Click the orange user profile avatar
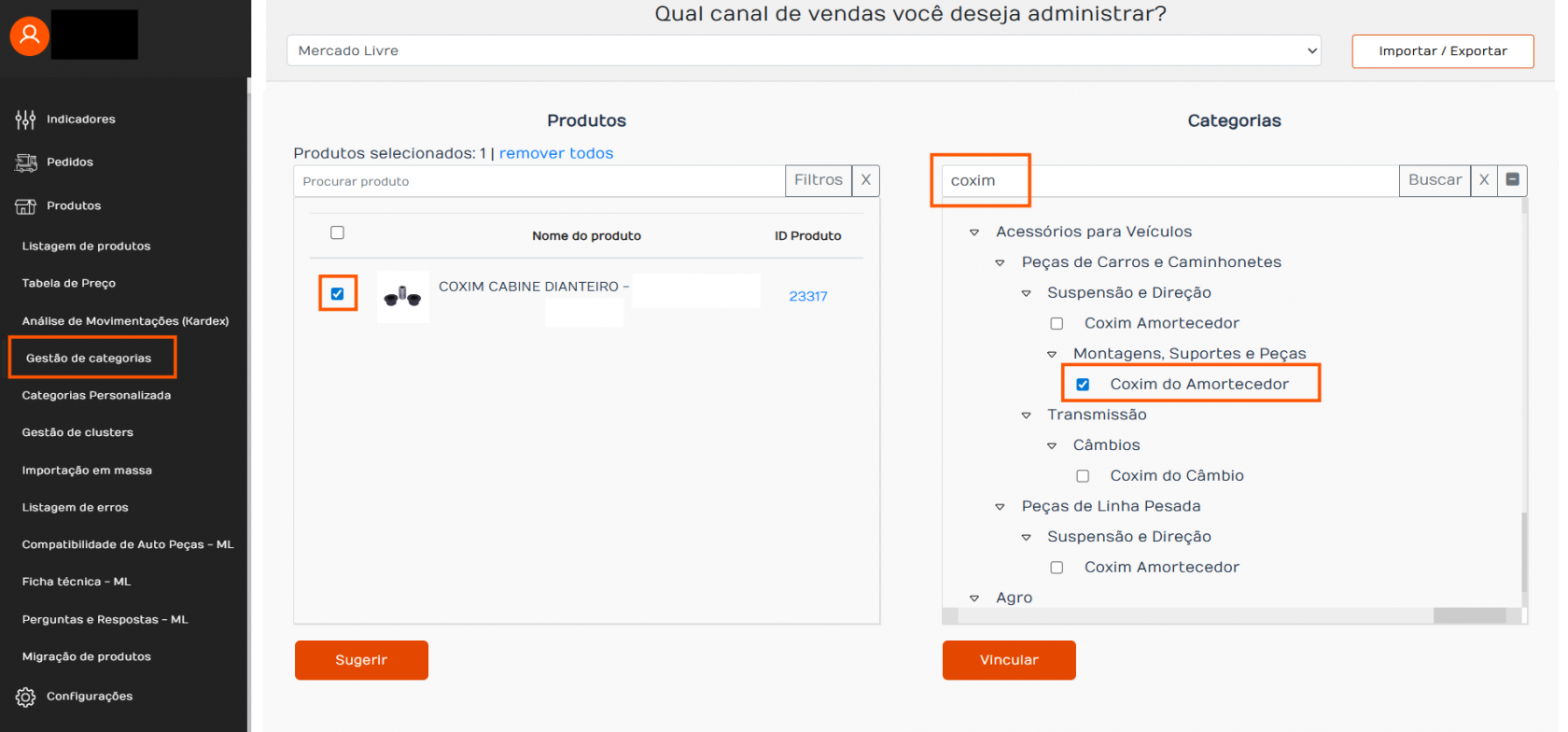This screenshot has height=732, width=1568. click(x=30, y=35)
